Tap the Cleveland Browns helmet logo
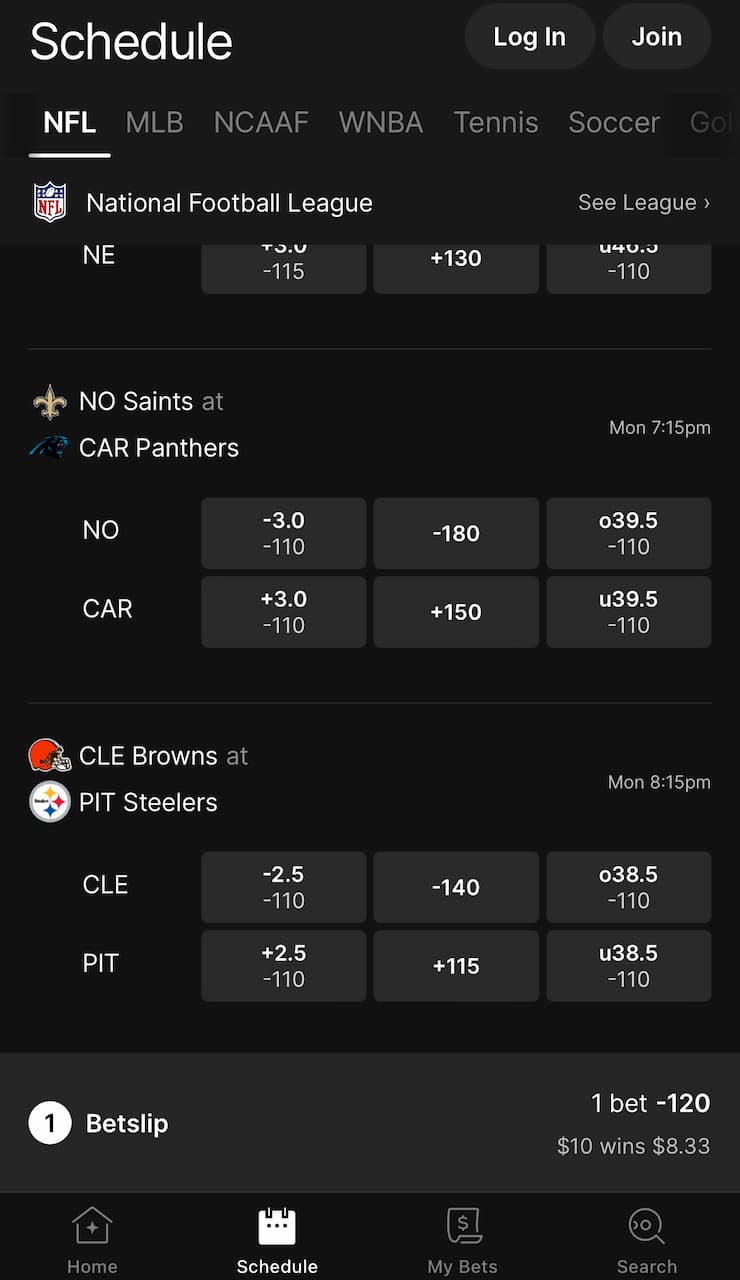This screenshot has height=1280, width=740. tap(50, 755)
